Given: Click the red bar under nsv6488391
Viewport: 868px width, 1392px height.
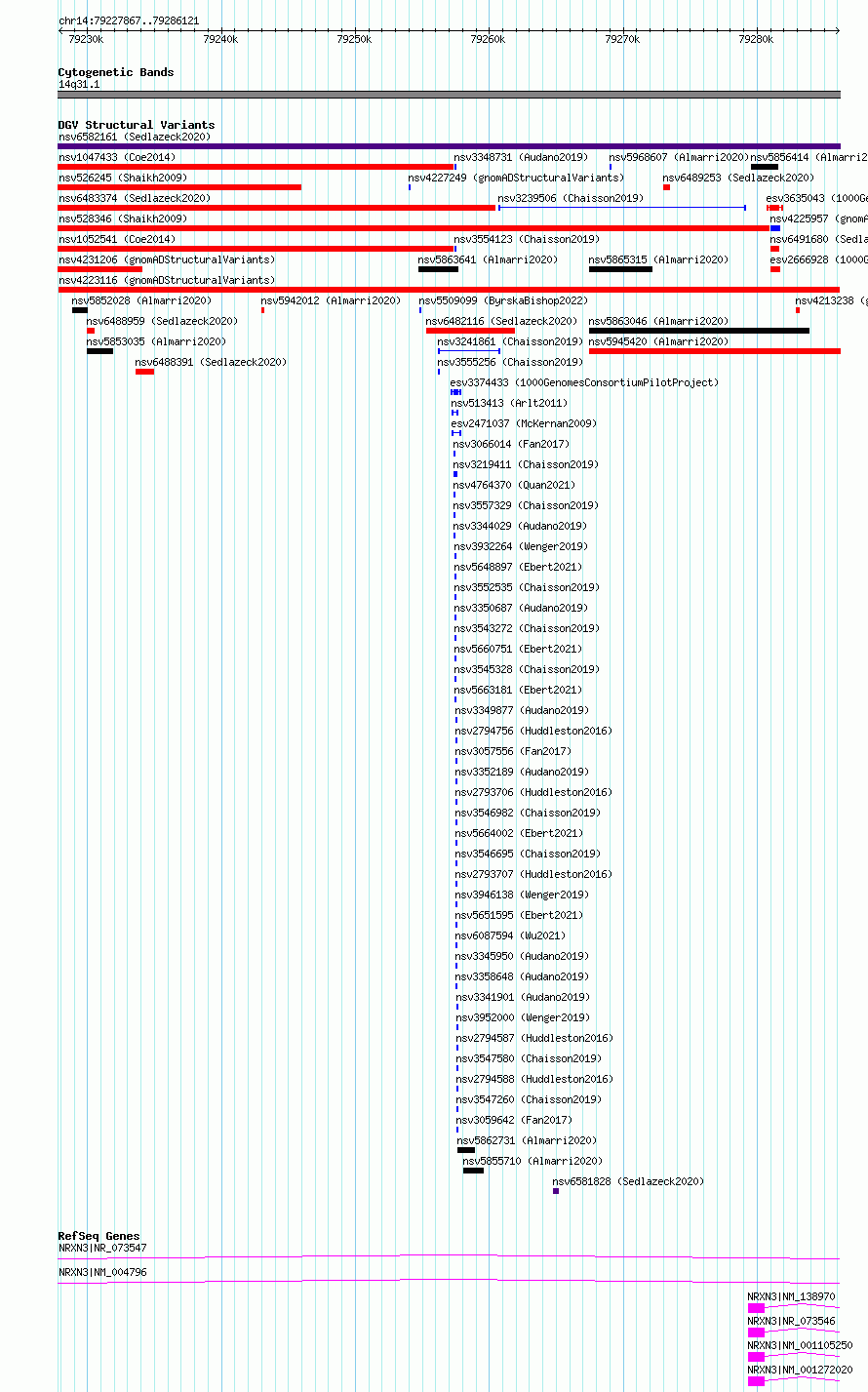Looking at the screenshot, I should click(144, 372).
